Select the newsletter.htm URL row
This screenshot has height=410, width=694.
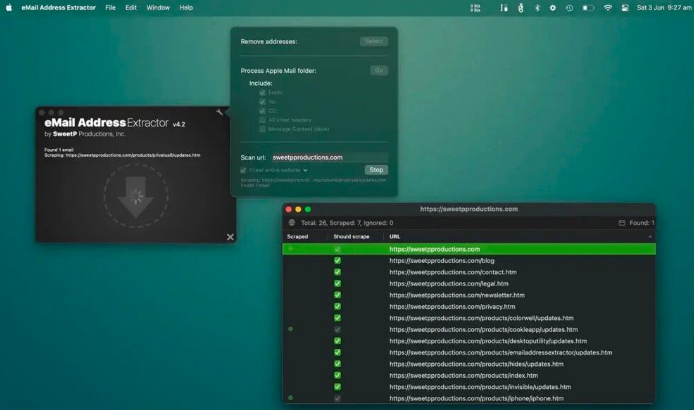[x=469, y=295]
